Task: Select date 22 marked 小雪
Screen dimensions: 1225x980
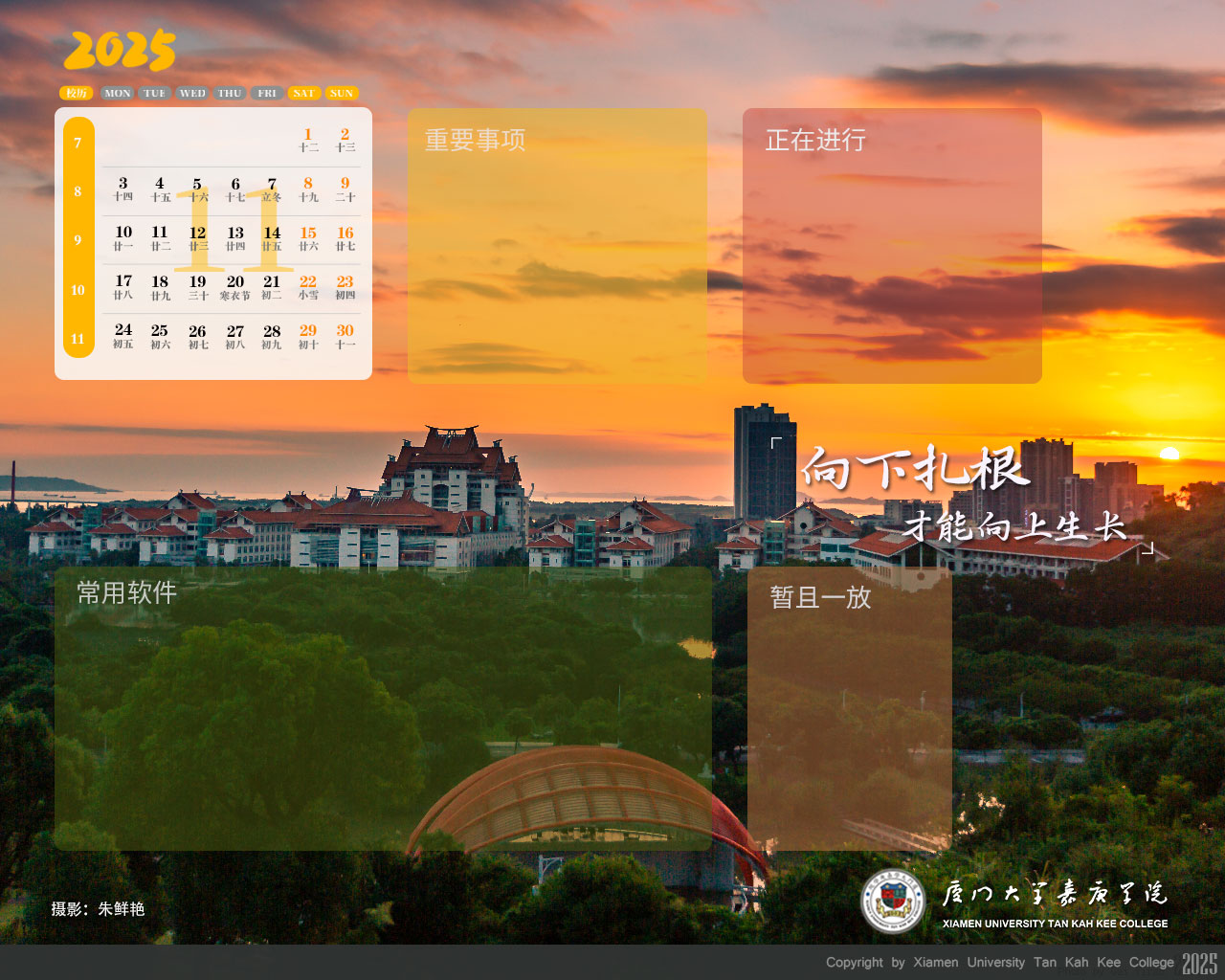Action: [308, 287]
